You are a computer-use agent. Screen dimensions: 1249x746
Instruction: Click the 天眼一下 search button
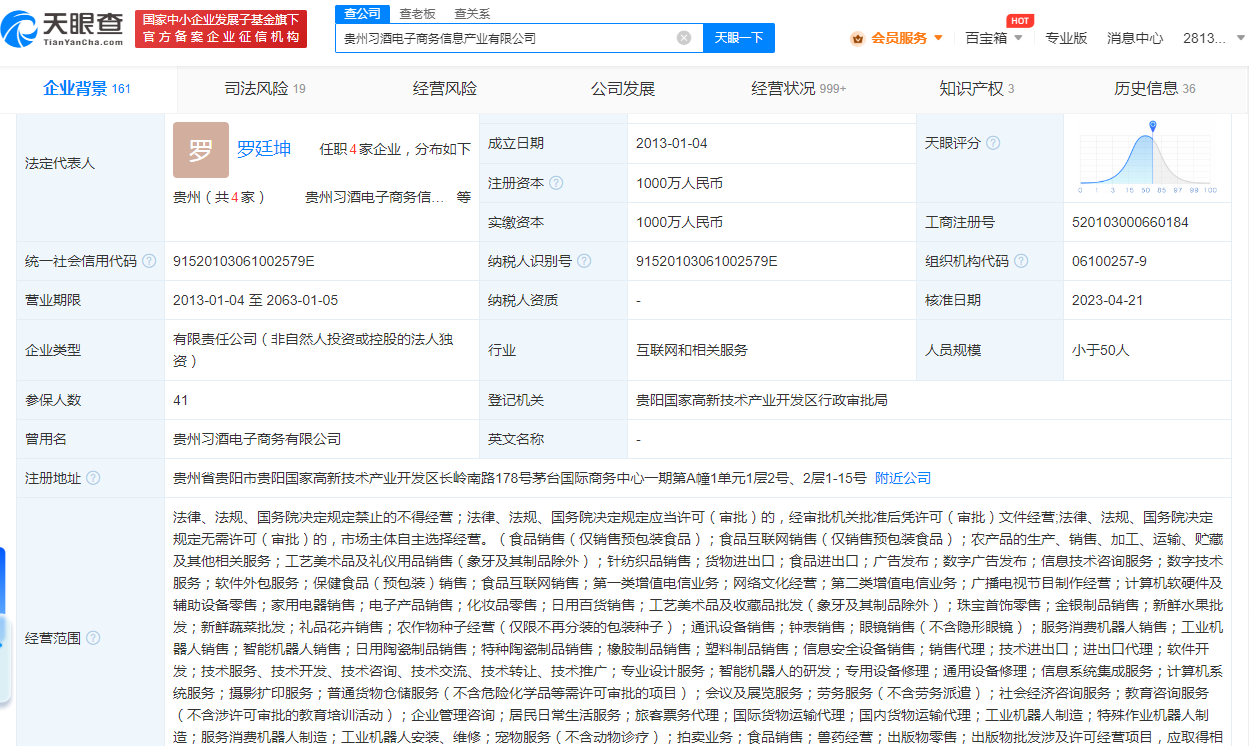(x=739, y=38)
